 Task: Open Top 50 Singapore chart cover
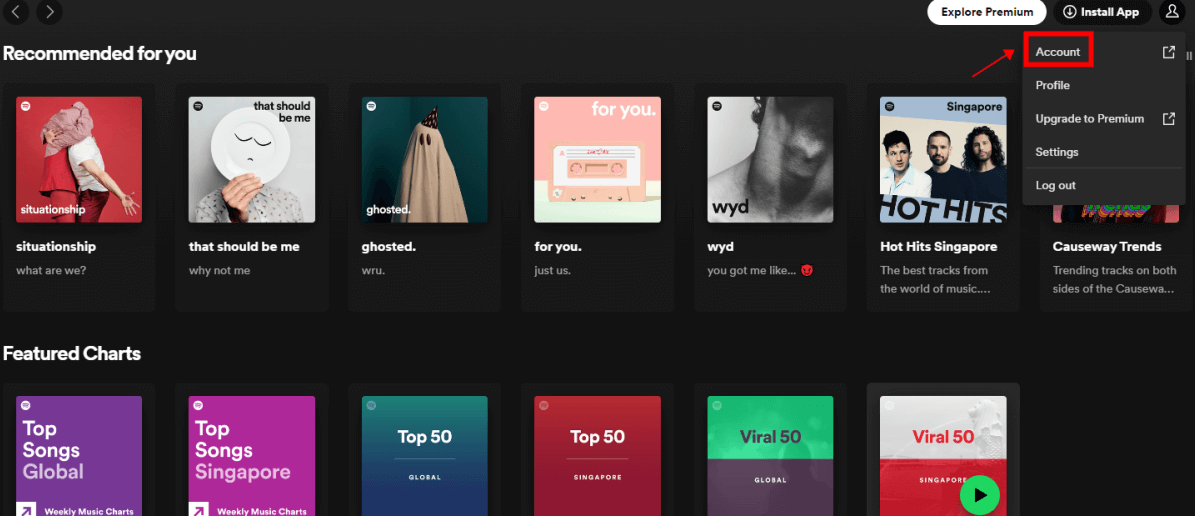coord(598,456)
